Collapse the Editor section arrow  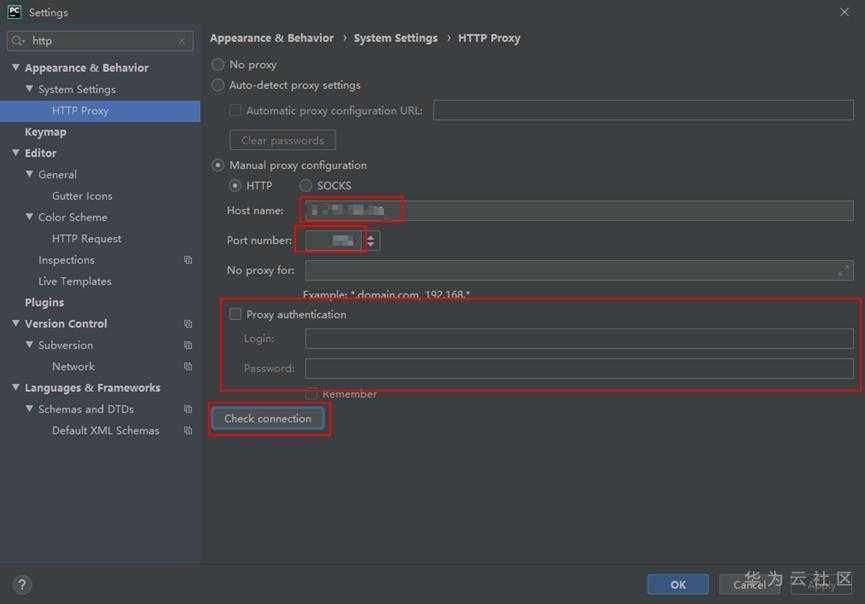(x=15, y=153)
